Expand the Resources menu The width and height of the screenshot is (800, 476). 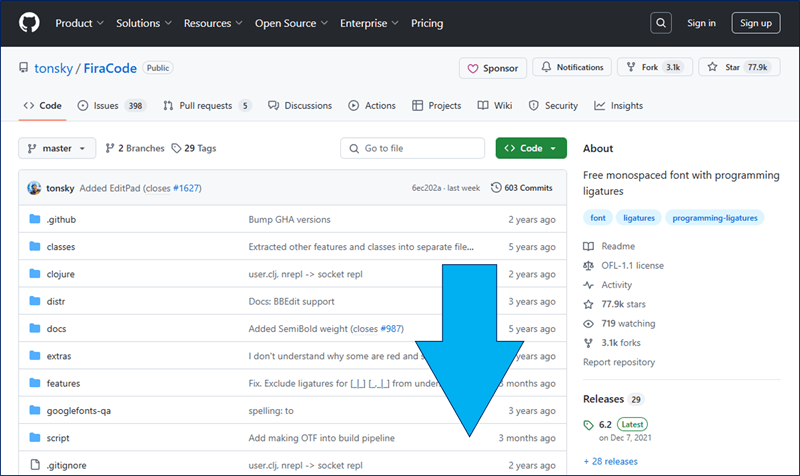[x=213, y=23]
